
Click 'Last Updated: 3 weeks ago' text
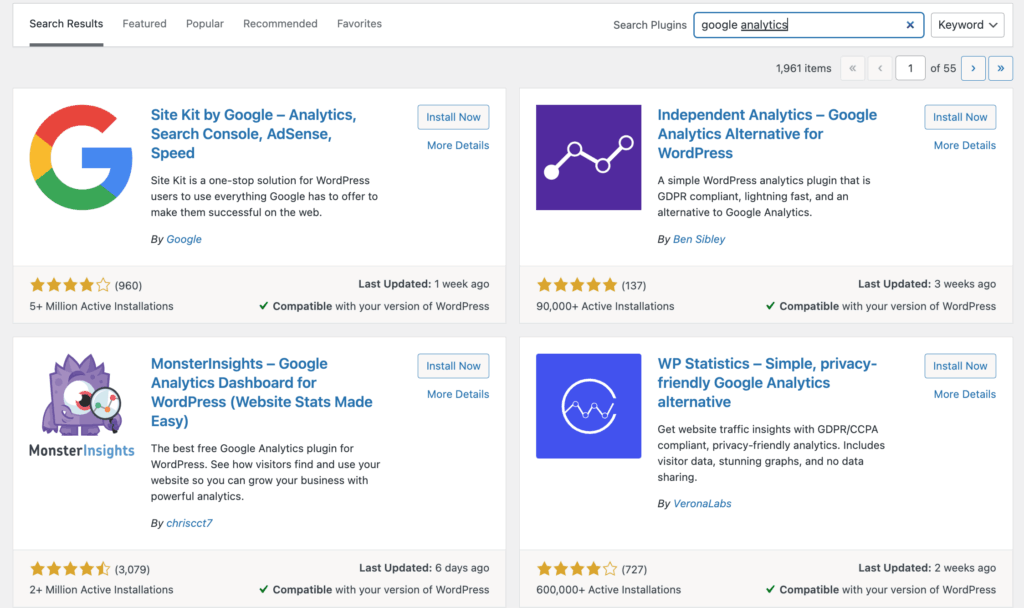927,284
